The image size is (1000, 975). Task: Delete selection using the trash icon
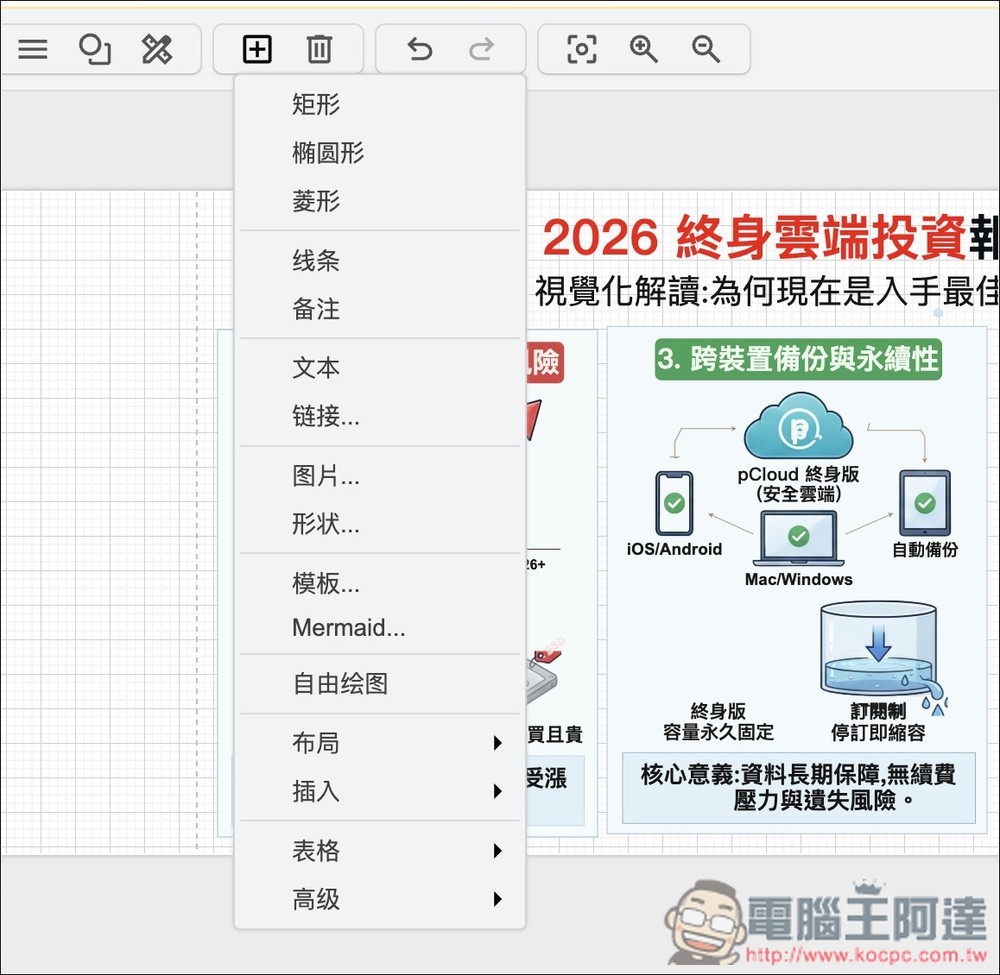320,49
